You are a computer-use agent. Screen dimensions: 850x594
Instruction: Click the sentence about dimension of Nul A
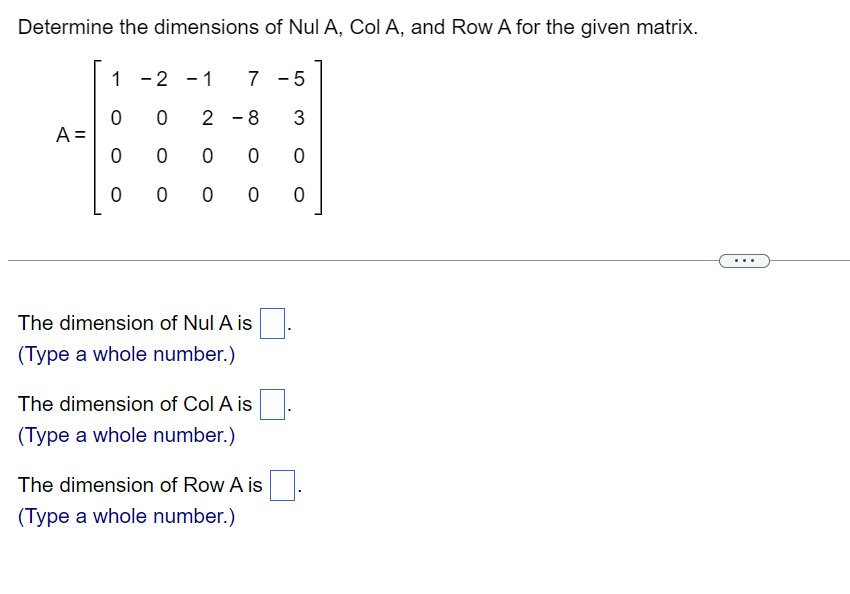[135, 323]
